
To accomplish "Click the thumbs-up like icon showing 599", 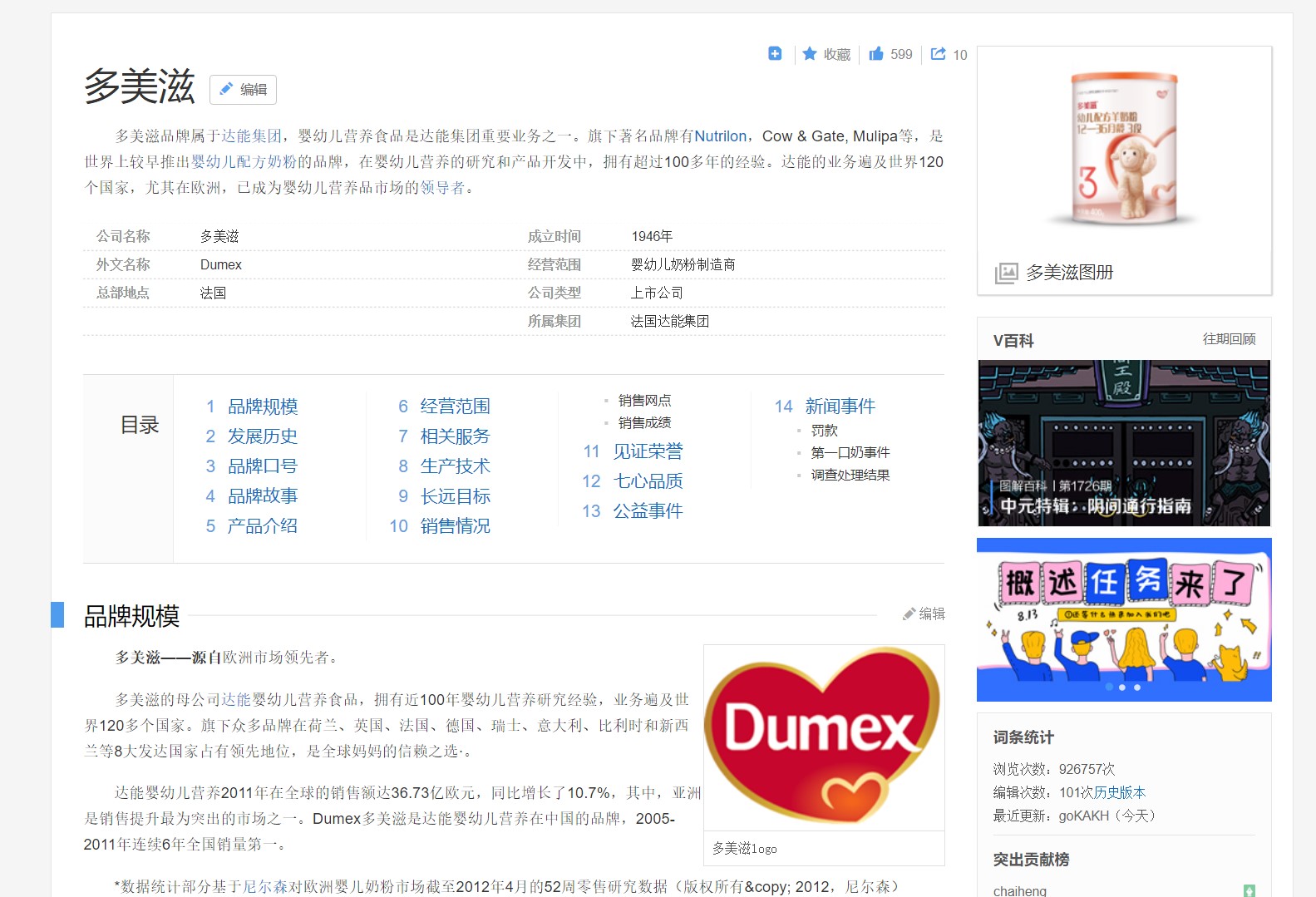I will 876,54.
